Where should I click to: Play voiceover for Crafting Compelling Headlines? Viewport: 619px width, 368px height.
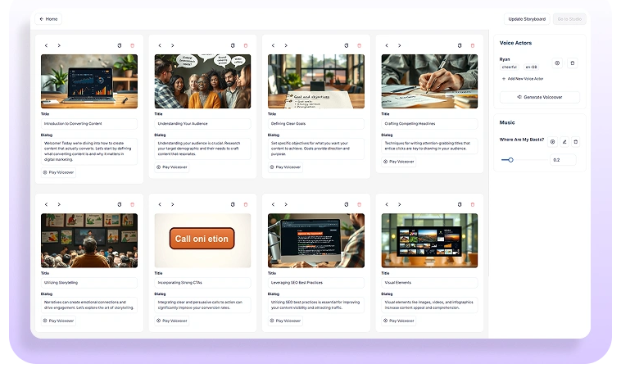tap(399, 161)
